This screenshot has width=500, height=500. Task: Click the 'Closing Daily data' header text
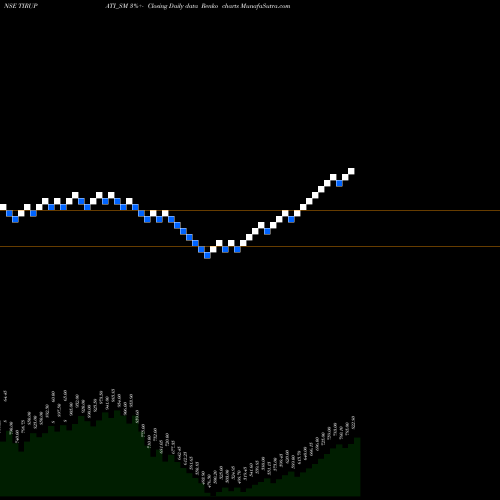tap(173, 6)
